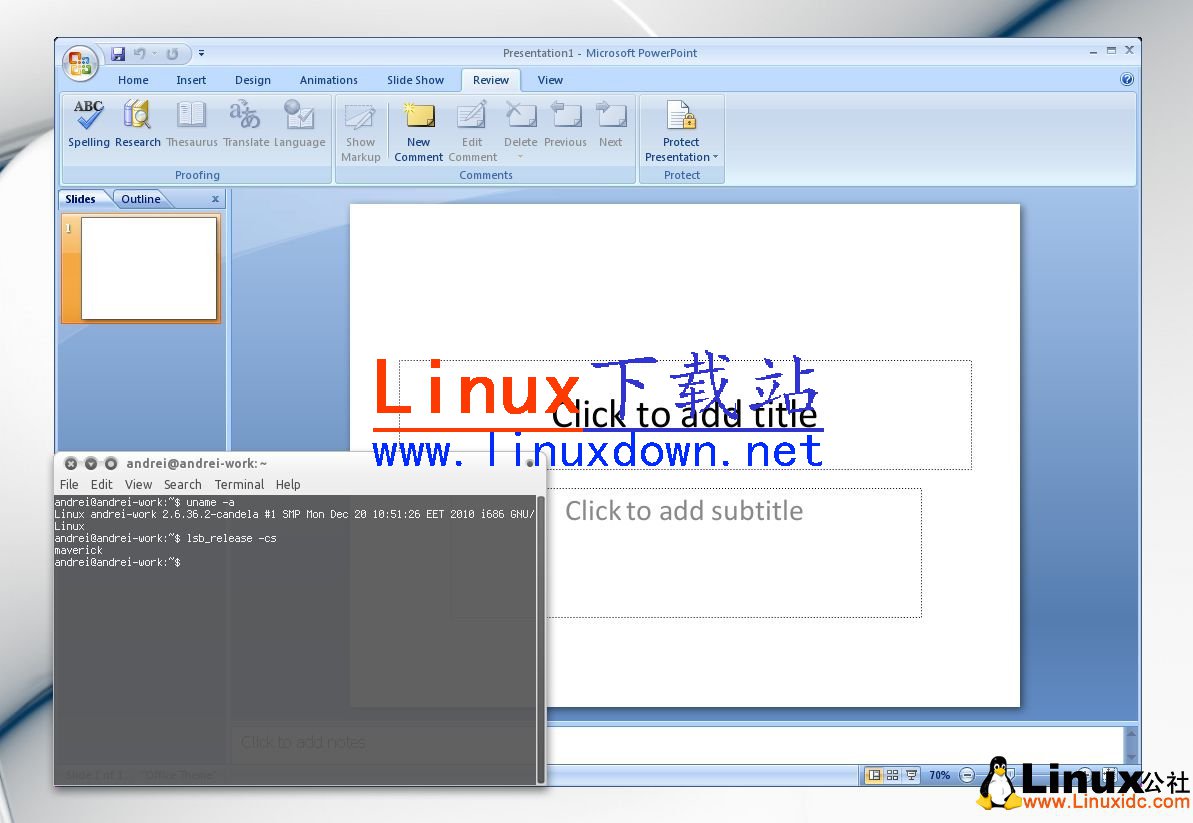The width and height of the screenshot is (1193, 823).
Task: Click the 'Click to add title' placeholder
Action: [x=685, y=415]
